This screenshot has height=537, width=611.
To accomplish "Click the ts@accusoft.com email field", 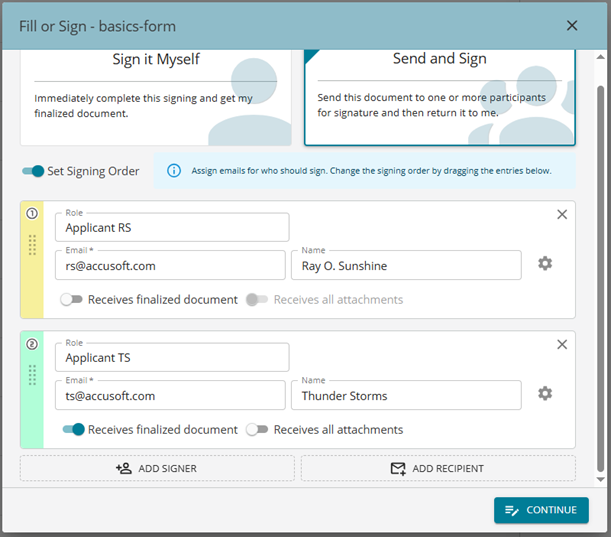I will pos(170,396).
